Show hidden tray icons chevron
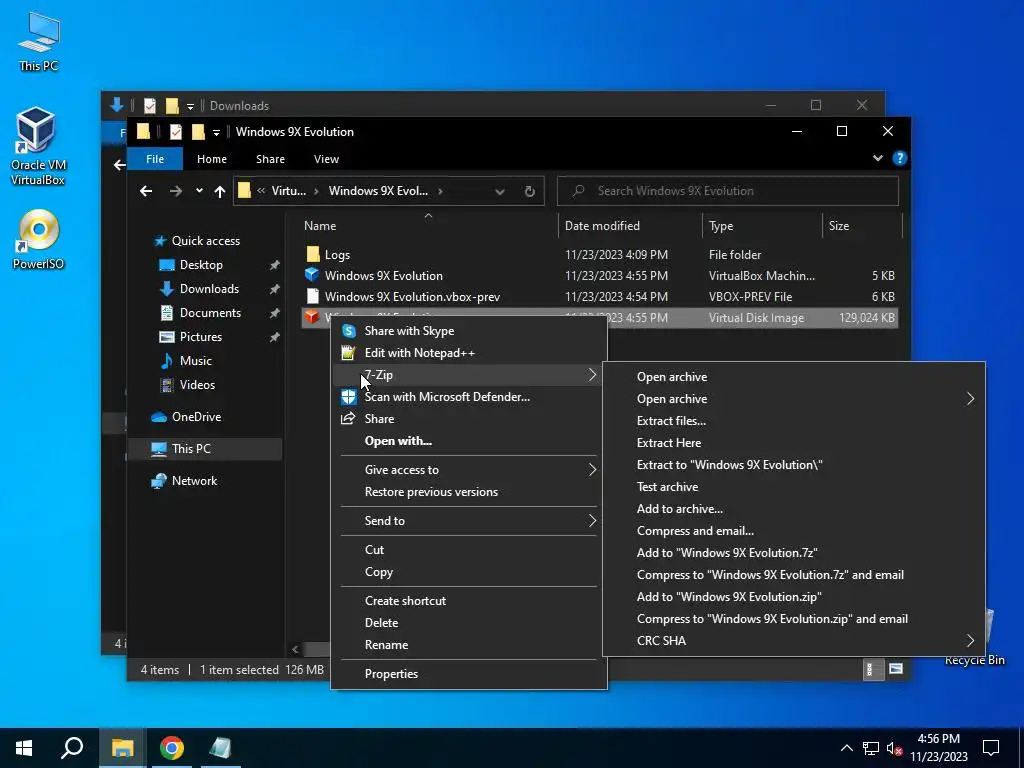 (x=846, y=748)
